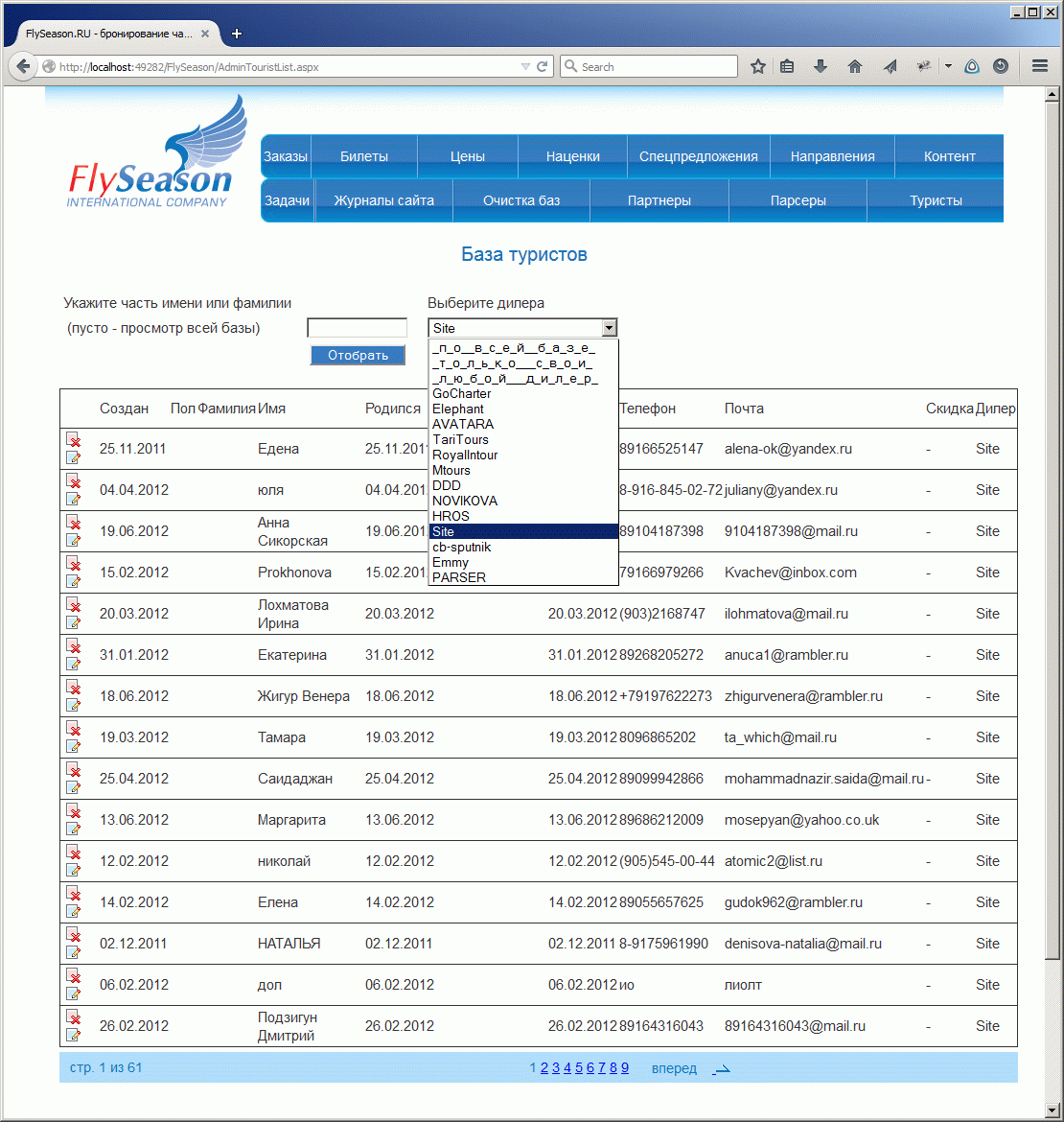Image resolution: width=1064 pixels, height=1122 pixels.
Task: Delete tourist row alena-ok@yandex.ru with red X
Action: point(74,439)
